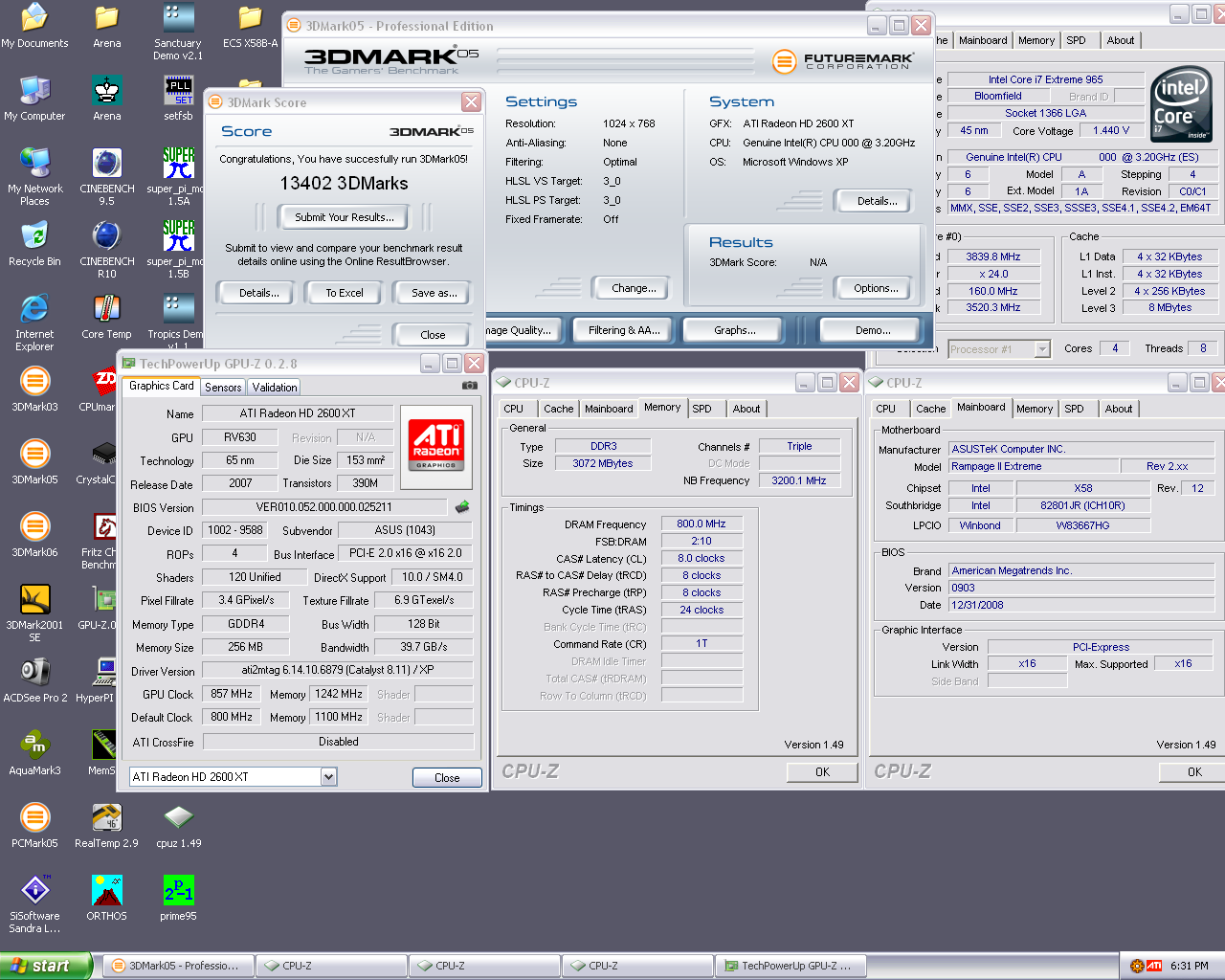The height and width of the screenshot is (980, 1225).
Task: Switch to Validation tab in GPU-Z
Action: [275, 388]
